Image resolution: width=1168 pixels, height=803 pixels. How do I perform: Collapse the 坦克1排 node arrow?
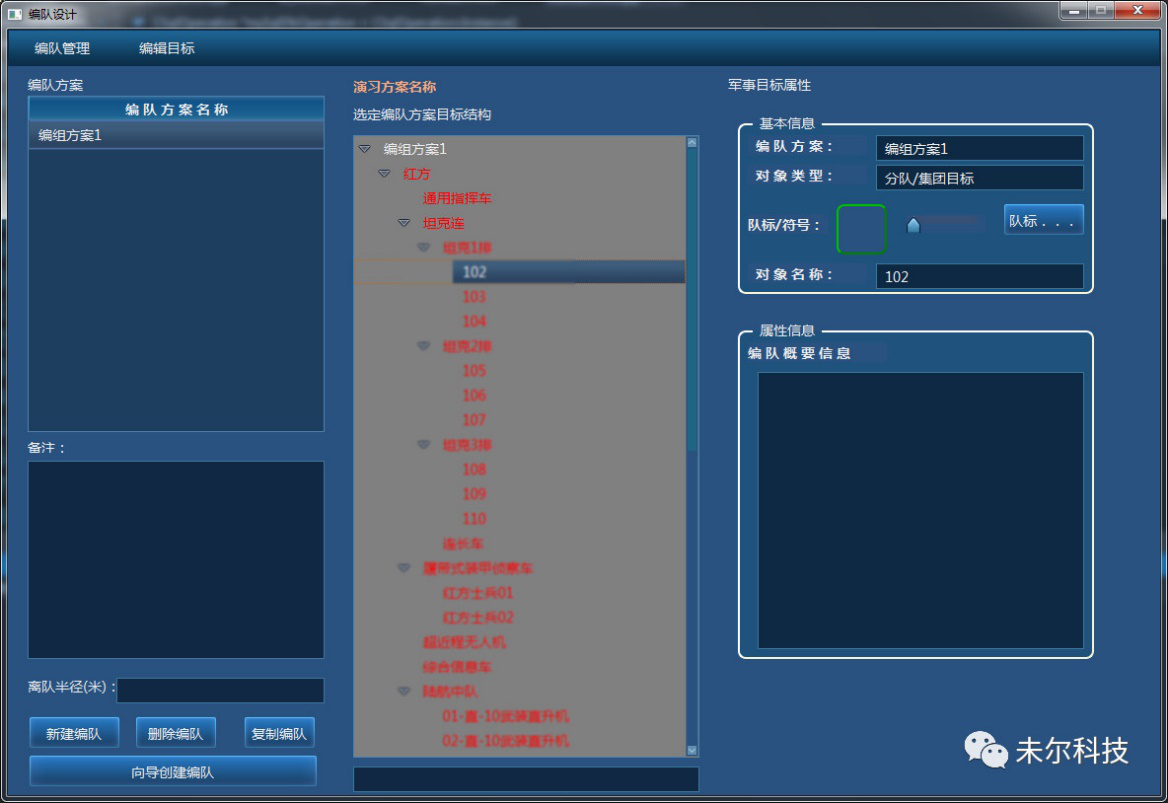[424, 247]
